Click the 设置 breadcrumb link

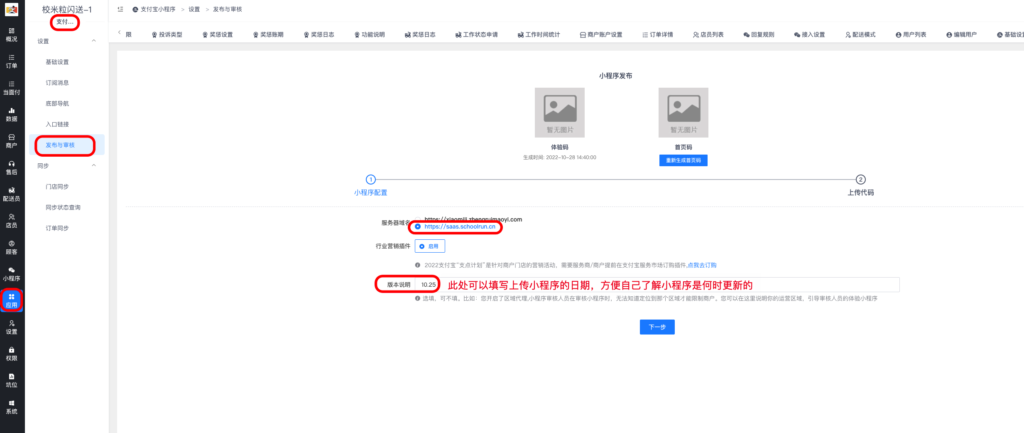click(195, 10)
